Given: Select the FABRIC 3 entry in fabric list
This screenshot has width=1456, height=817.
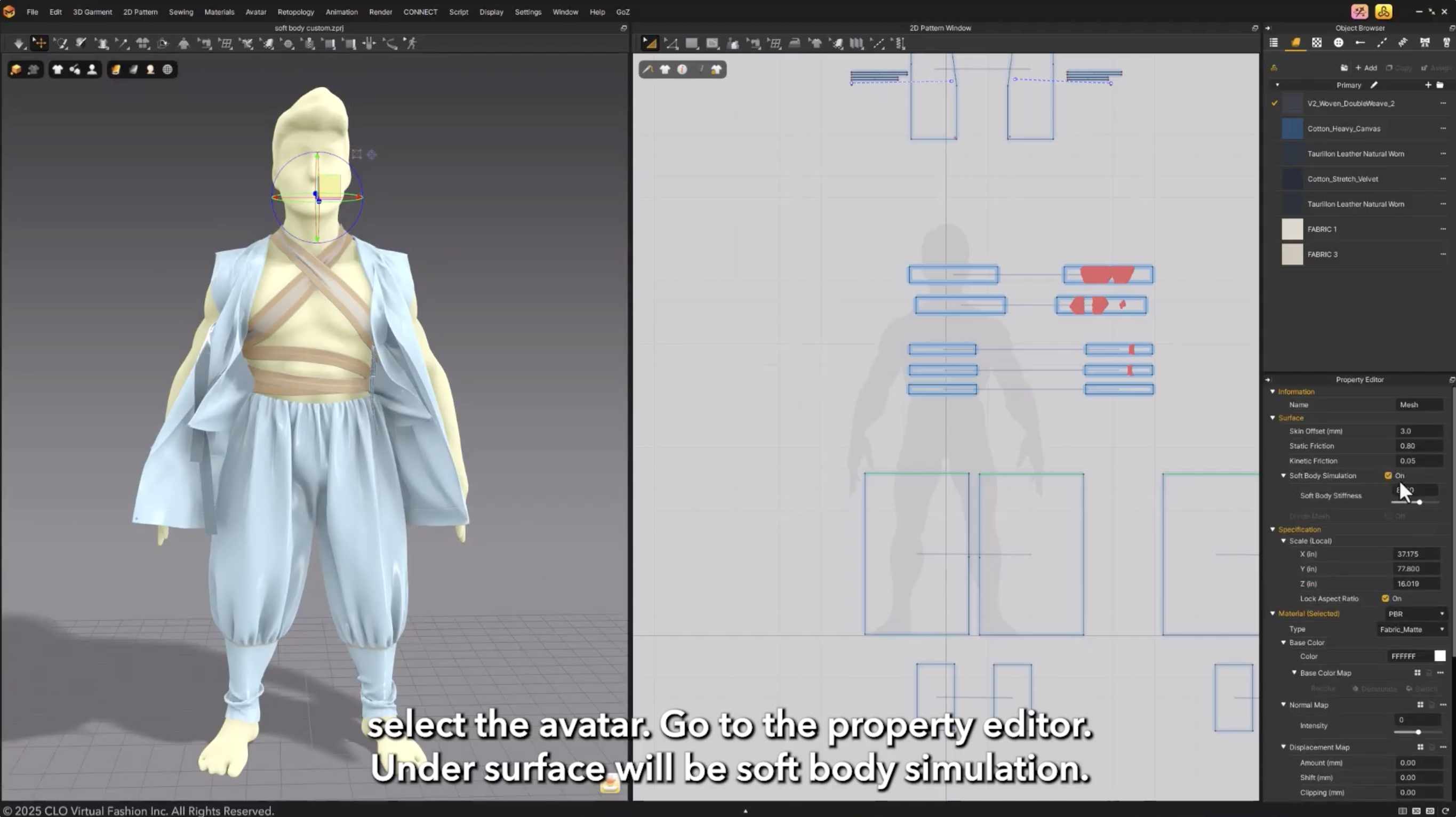Looking at the screenshot, I should [x=1323, y=254].
